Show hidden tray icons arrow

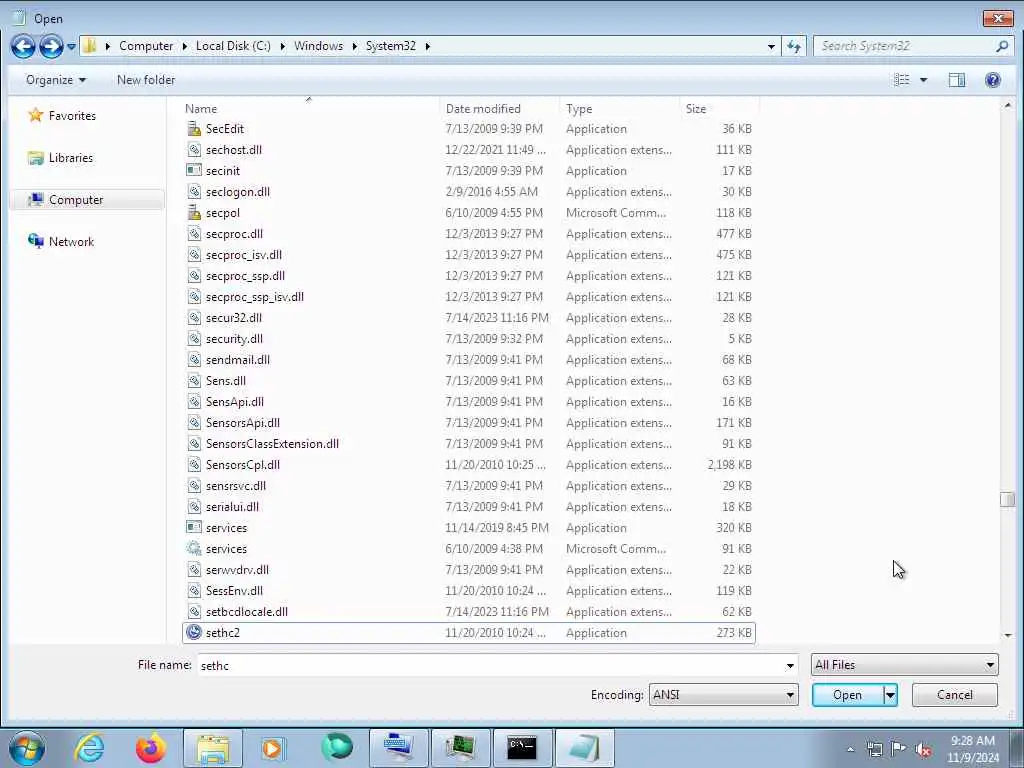click(x=850, y=750)
